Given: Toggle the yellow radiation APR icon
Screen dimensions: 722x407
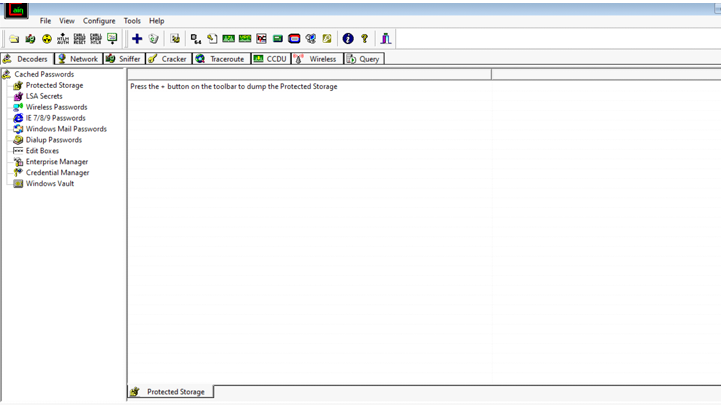Looking at the screenshot, I should click(47, 39).
